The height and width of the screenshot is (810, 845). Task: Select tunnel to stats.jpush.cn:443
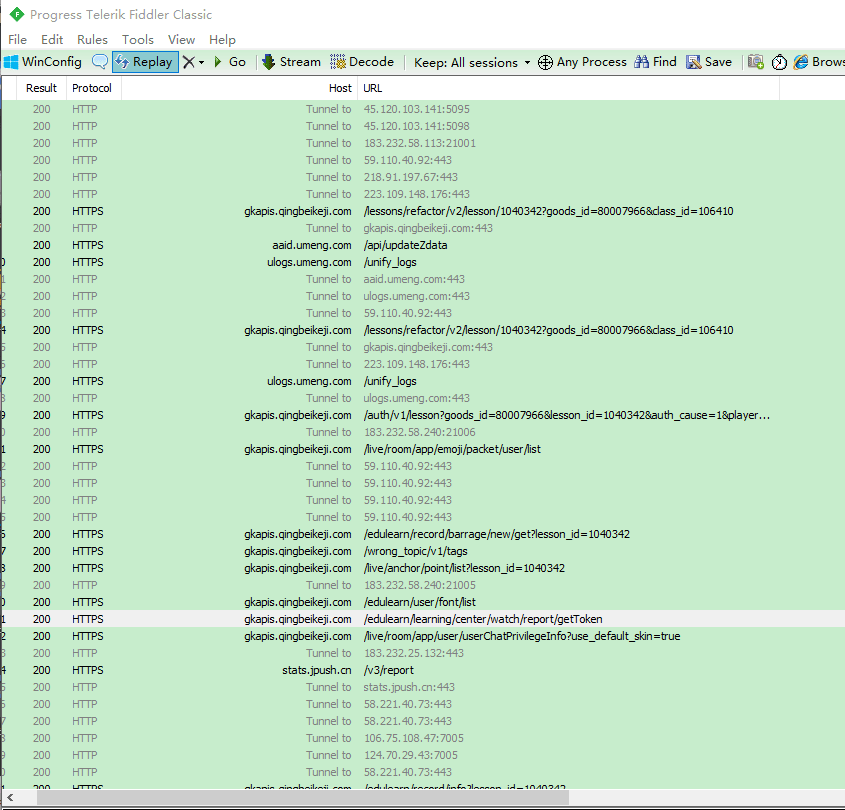click(x=424, y=687)
